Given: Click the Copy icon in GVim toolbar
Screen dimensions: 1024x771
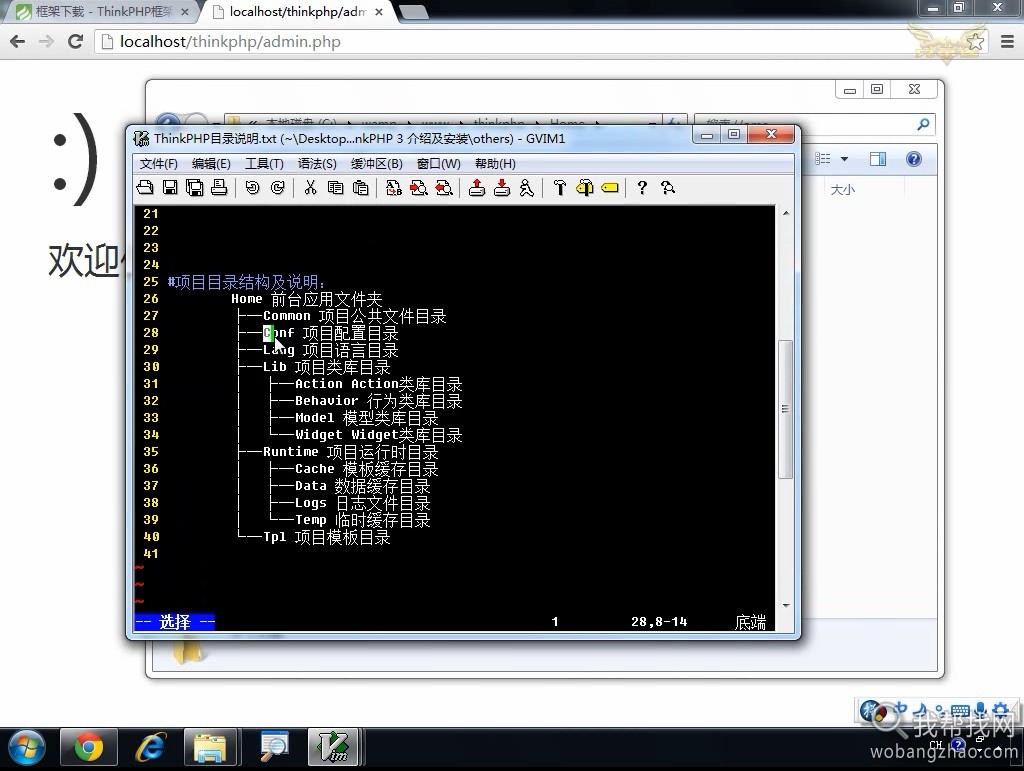Looking at the screenshot, I should pos(335,188).
